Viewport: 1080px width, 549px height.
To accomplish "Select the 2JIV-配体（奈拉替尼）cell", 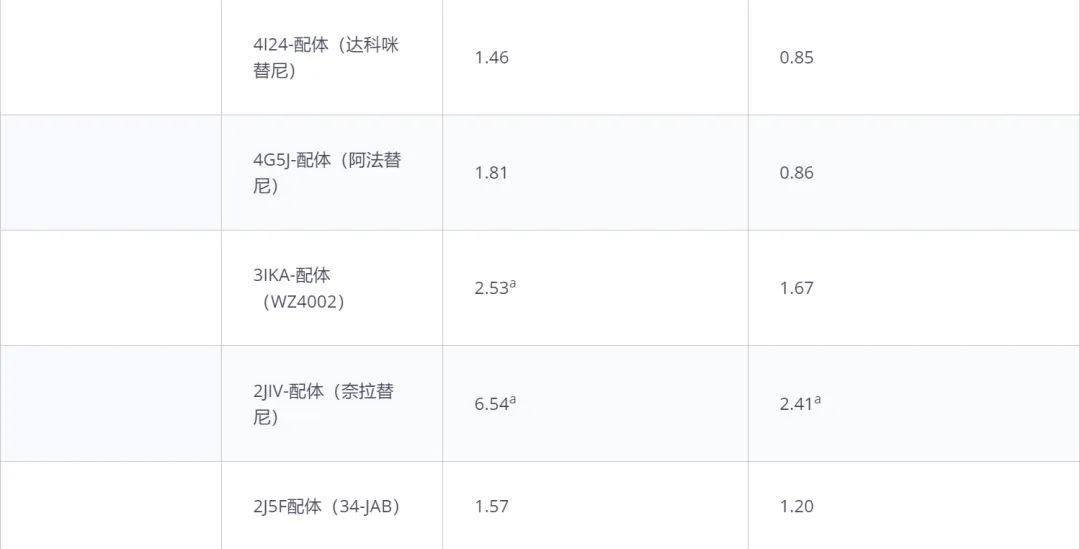I will point(331,404).
